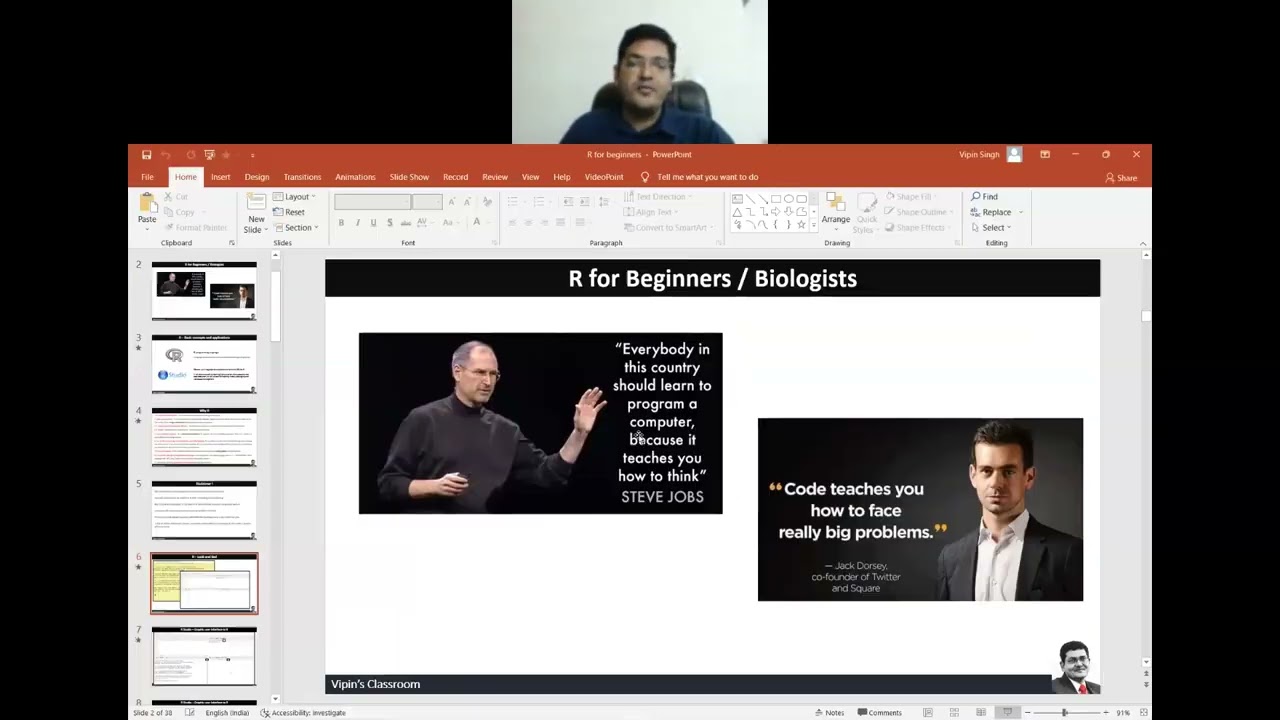Switch to the Transitions tab
Screen dimensions: 1280x720
pos(302,177)
